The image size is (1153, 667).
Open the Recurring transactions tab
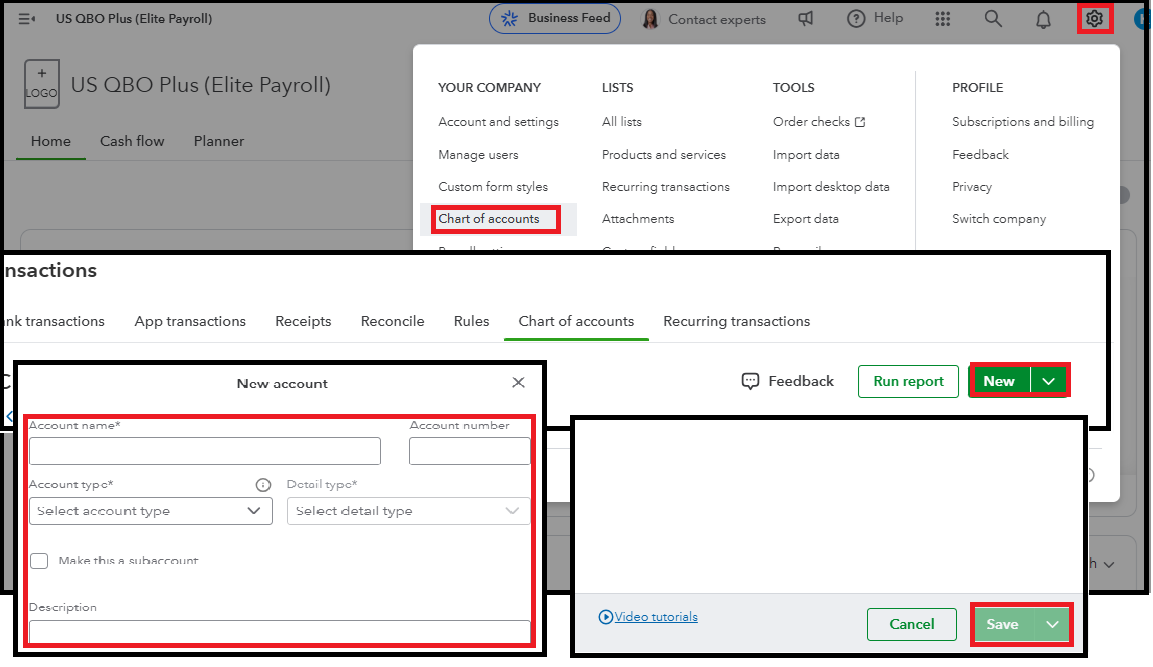[x=736, y=321]
